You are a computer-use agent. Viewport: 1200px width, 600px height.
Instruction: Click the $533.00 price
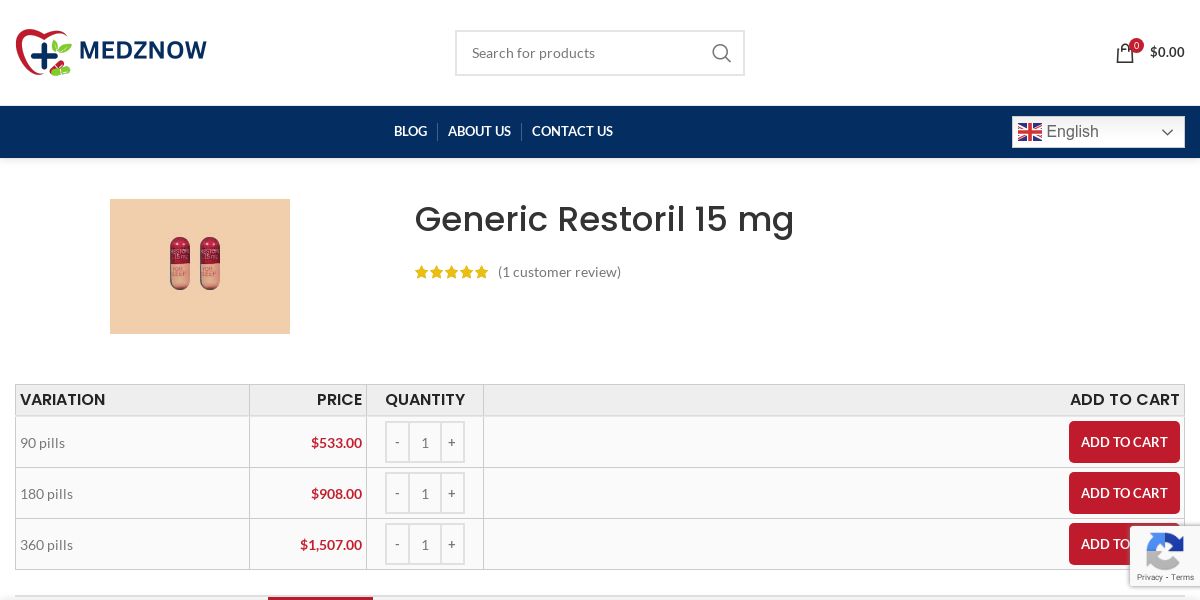coord(336,442)
